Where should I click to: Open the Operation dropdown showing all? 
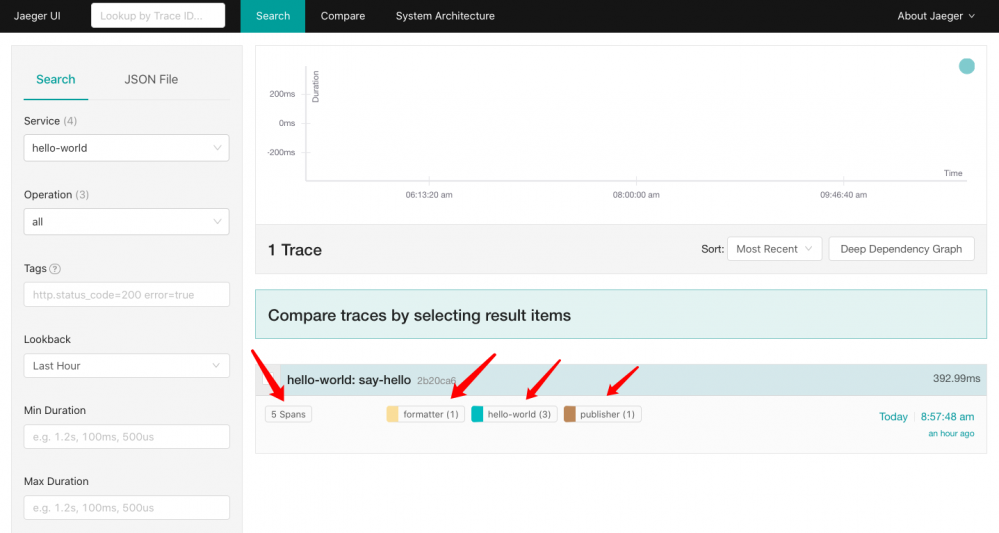pos(126,222)
